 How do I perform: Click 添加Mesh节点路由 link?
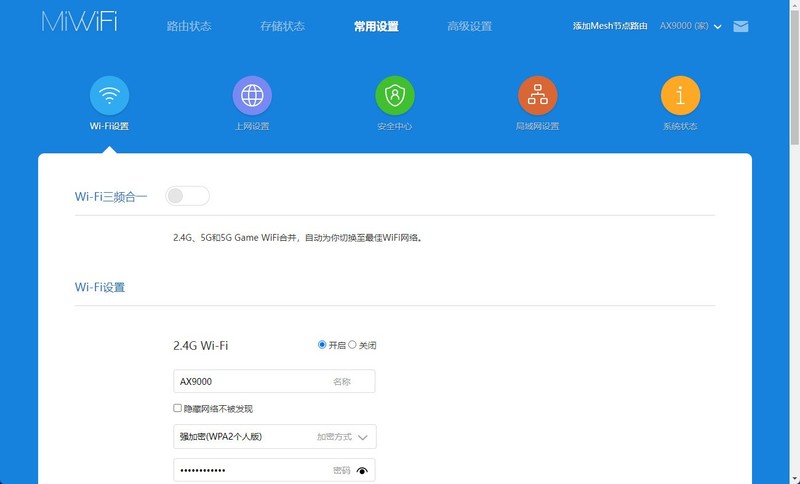coord(610,26)
